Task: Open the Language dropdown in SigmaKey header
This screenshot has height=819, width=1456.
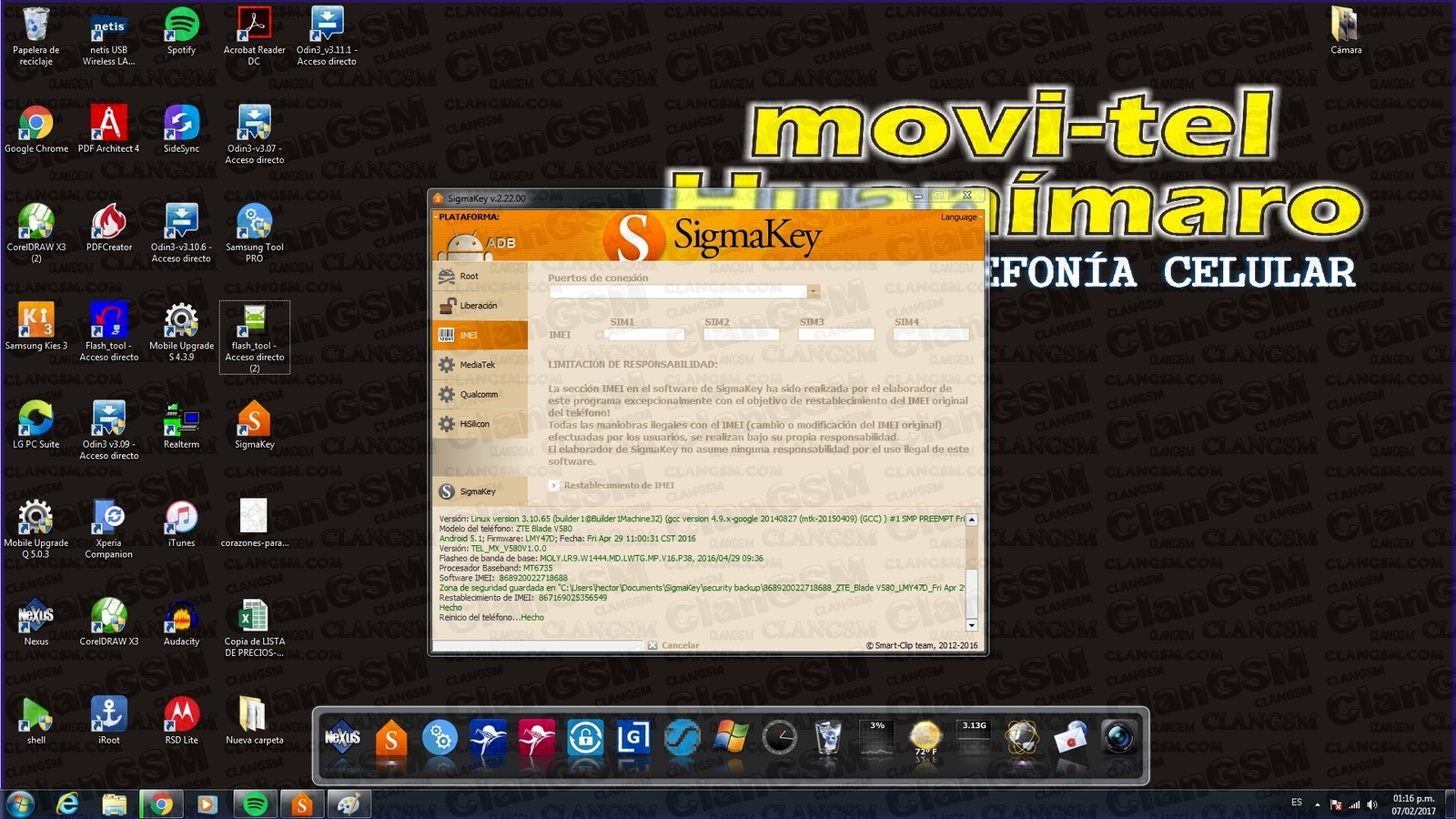Action: tap(959, 217)
